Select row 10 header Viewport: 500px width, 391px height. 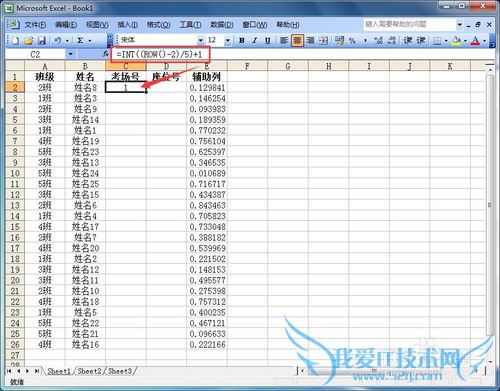click(x=15, y=173)
